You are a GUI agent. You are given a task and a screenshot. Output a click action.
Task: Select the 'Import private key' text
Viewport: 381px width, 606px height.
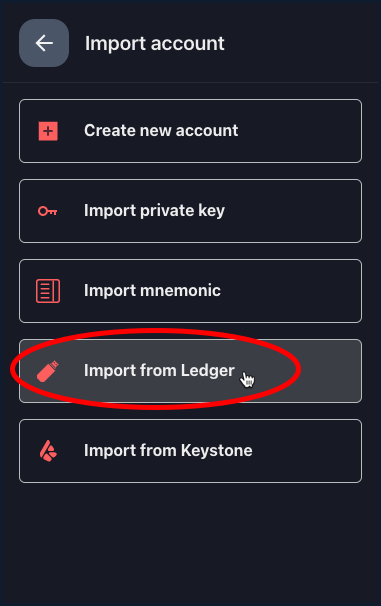154,211
